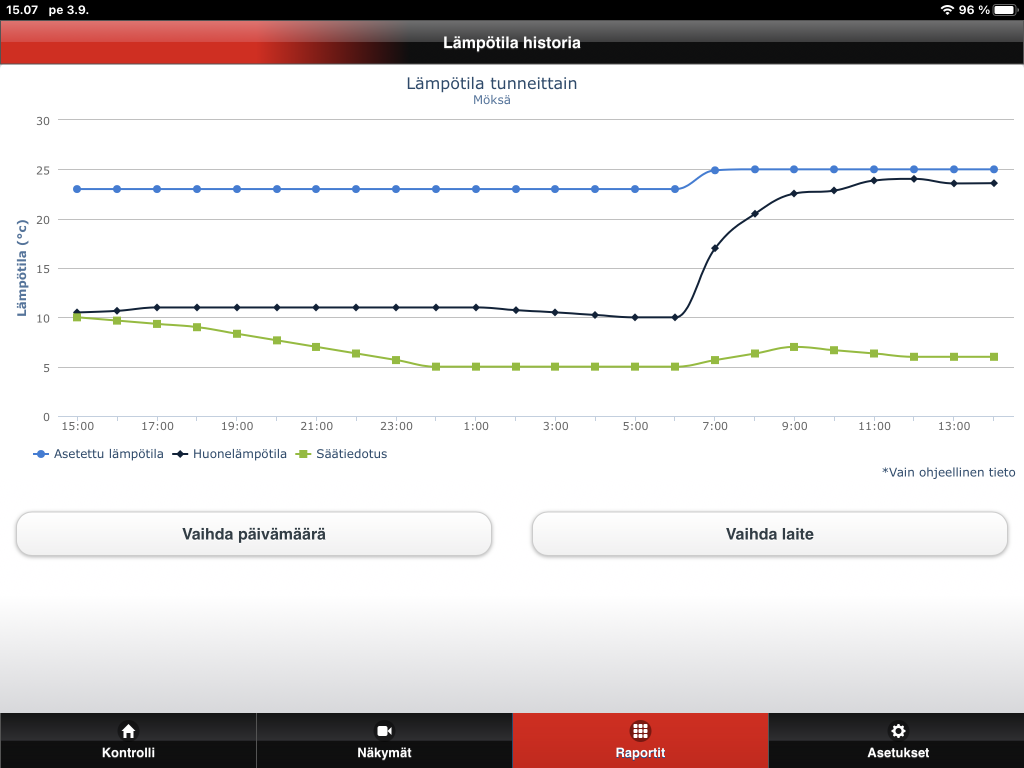Tap the Wi-Fi status icon
1024x768 pixels.
pyautogui.click(x=947, y=10)
